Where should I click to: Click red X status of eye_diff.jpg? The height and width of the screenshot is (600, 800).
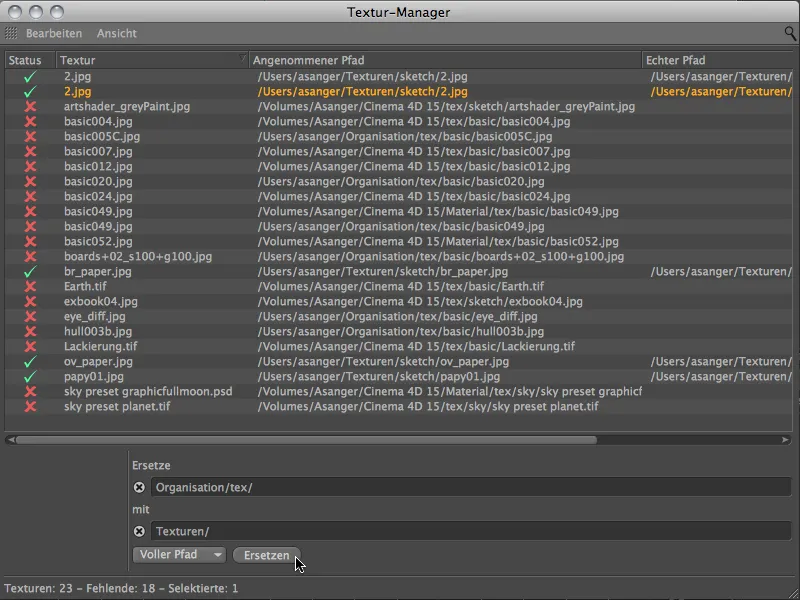[30, 316]
